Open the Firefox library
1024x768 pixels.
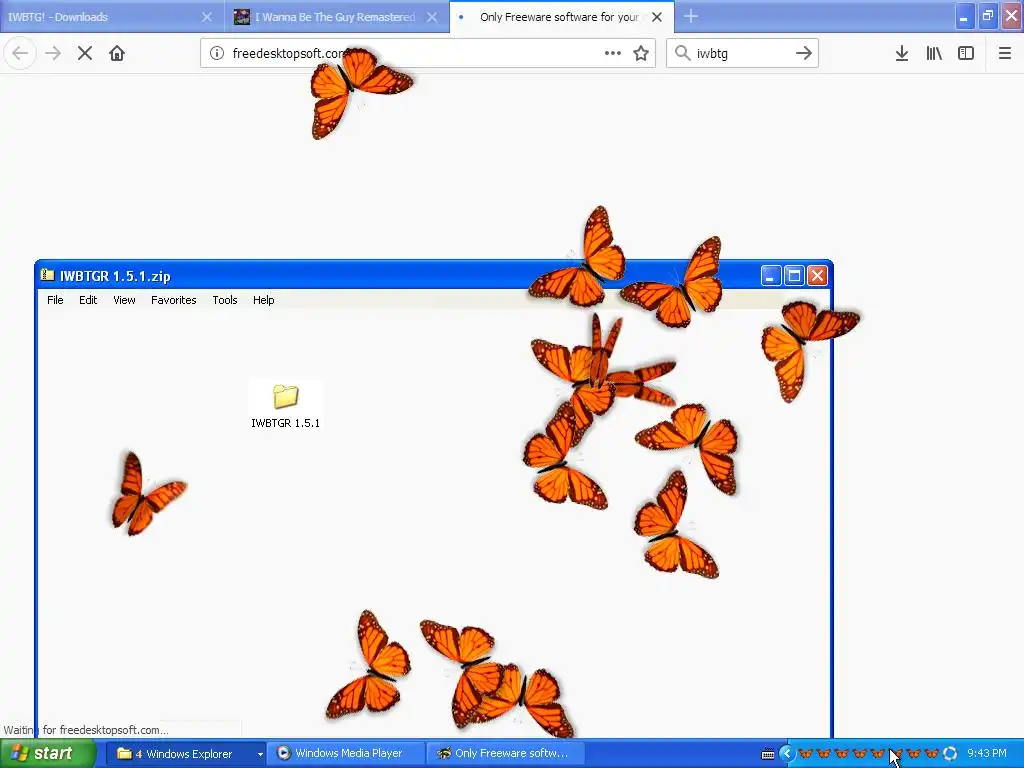[934, 54]
